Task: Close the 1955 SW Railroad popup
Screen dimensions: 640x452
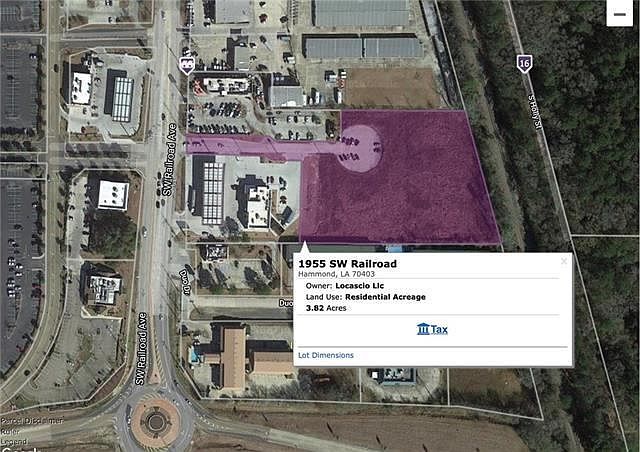Action: tap(564, 261)
